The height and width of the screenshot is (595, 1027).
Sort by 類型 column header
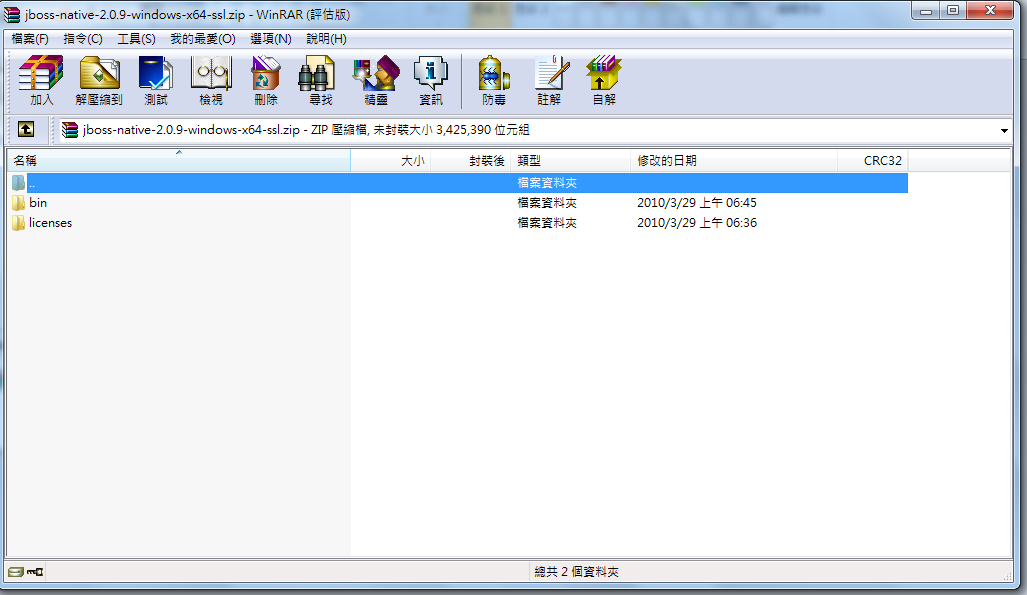click(570, 161)
